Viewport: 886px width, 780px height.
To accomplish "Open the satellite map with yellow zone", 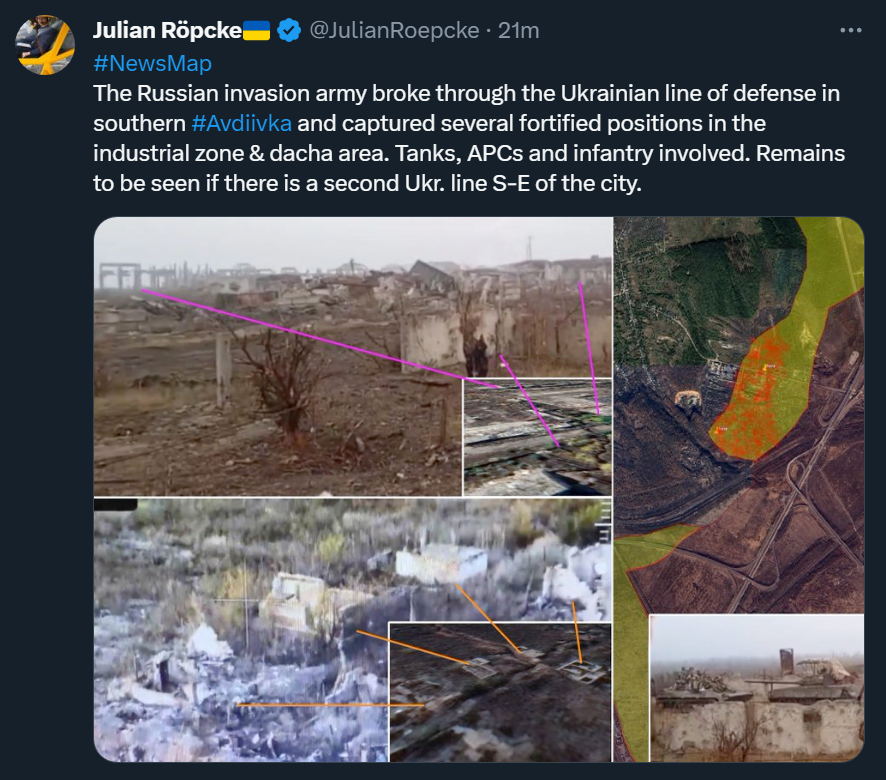I will click(739, 415).
